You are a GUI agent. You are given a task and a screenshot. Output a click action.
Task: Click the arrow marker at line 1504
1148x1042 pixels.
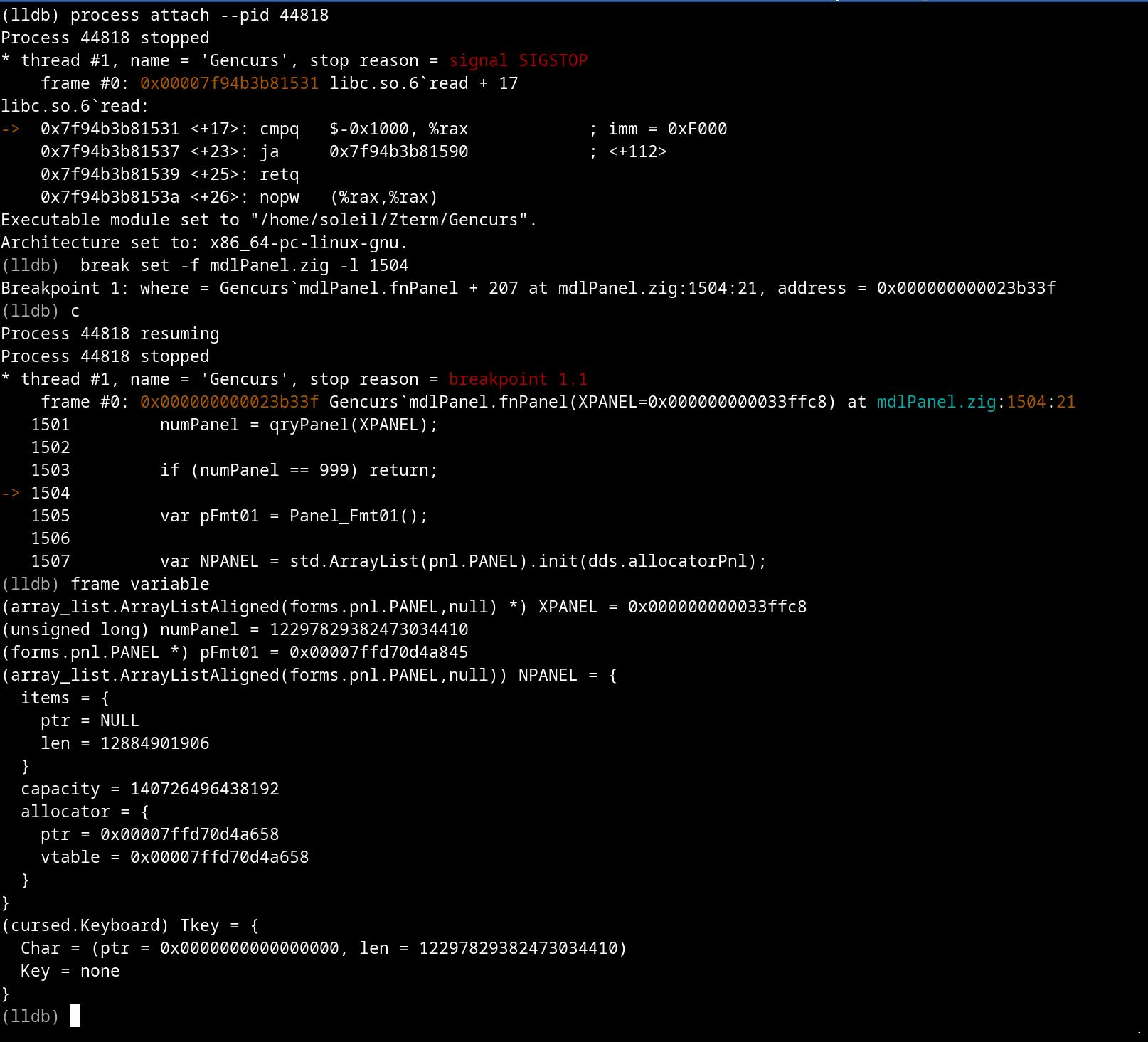pyautogui.click(x=11, y=493)
